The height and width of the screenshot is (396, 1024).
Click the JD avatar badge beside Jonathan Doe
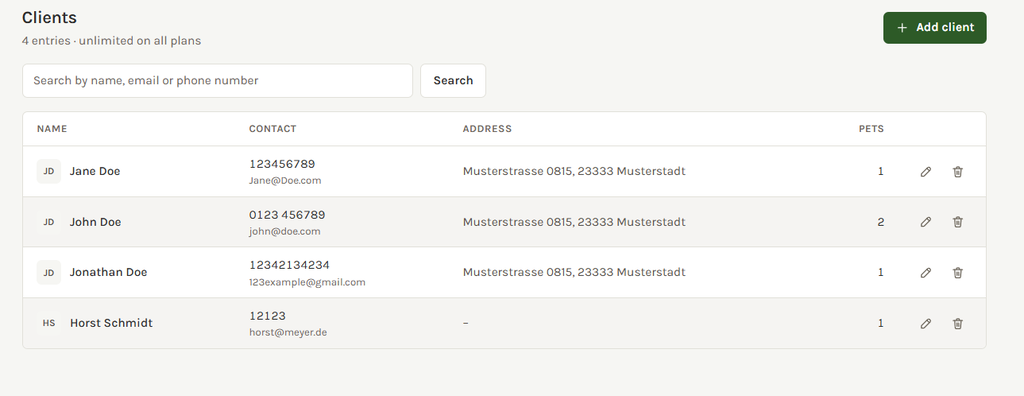(49, 272)
